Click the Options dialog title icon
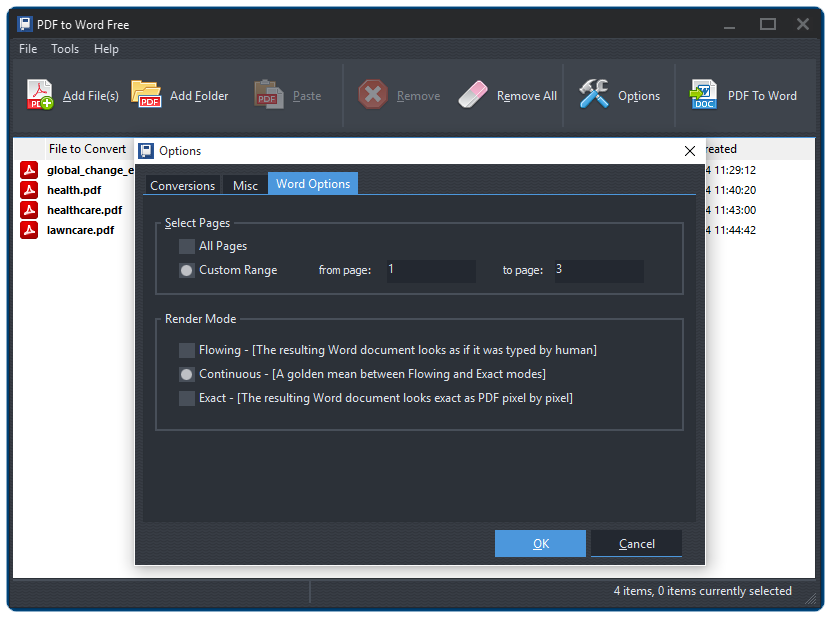 click(146, 151)
